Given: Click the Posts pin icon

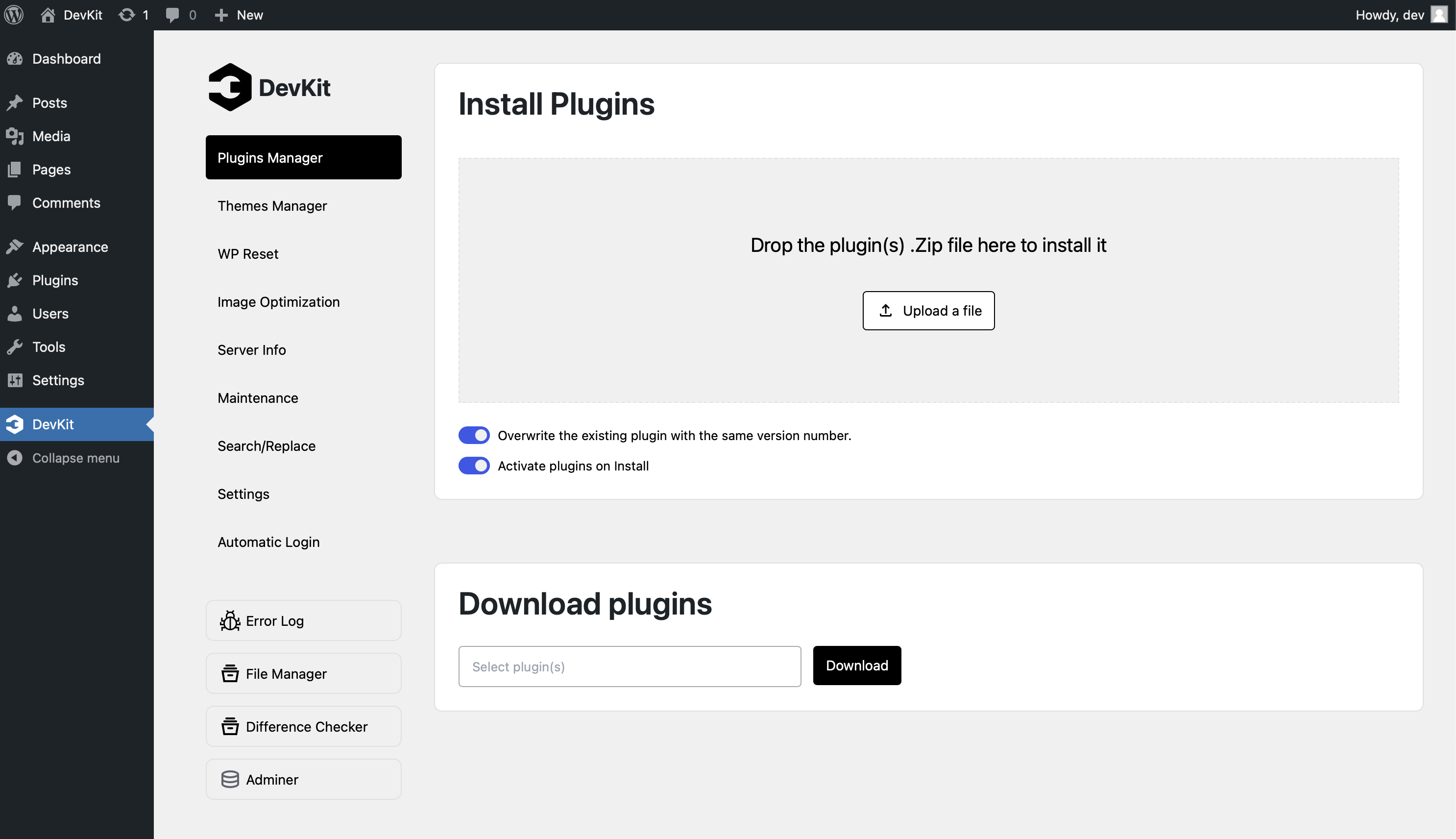Looking at the screenshot, I should tap(15, 102).
